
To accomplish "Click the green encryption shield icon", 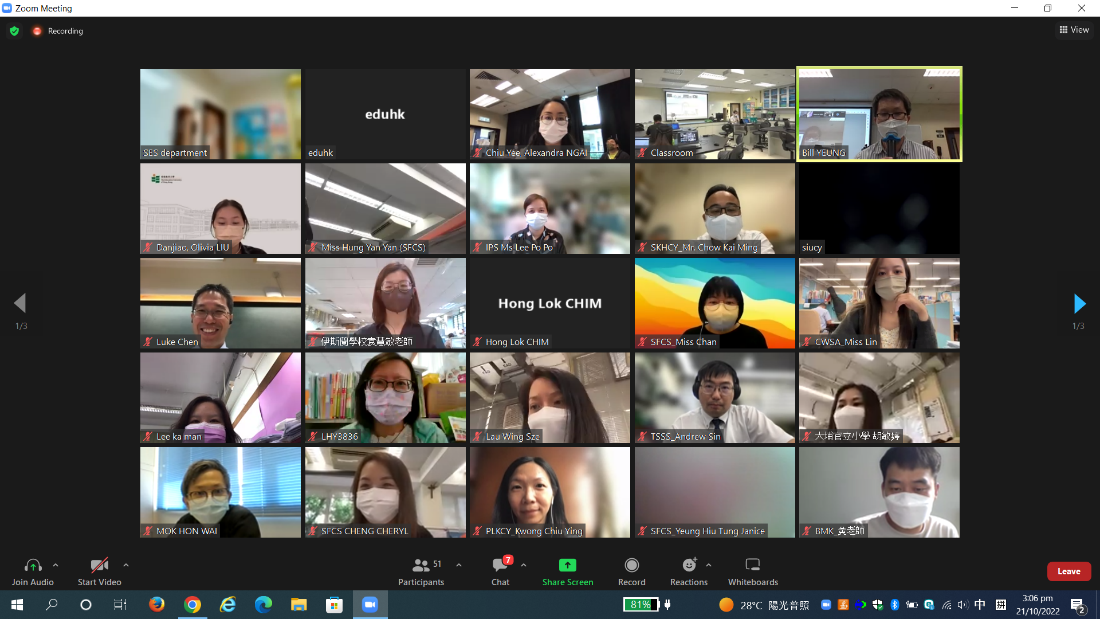I will click(x=14, y=31).
